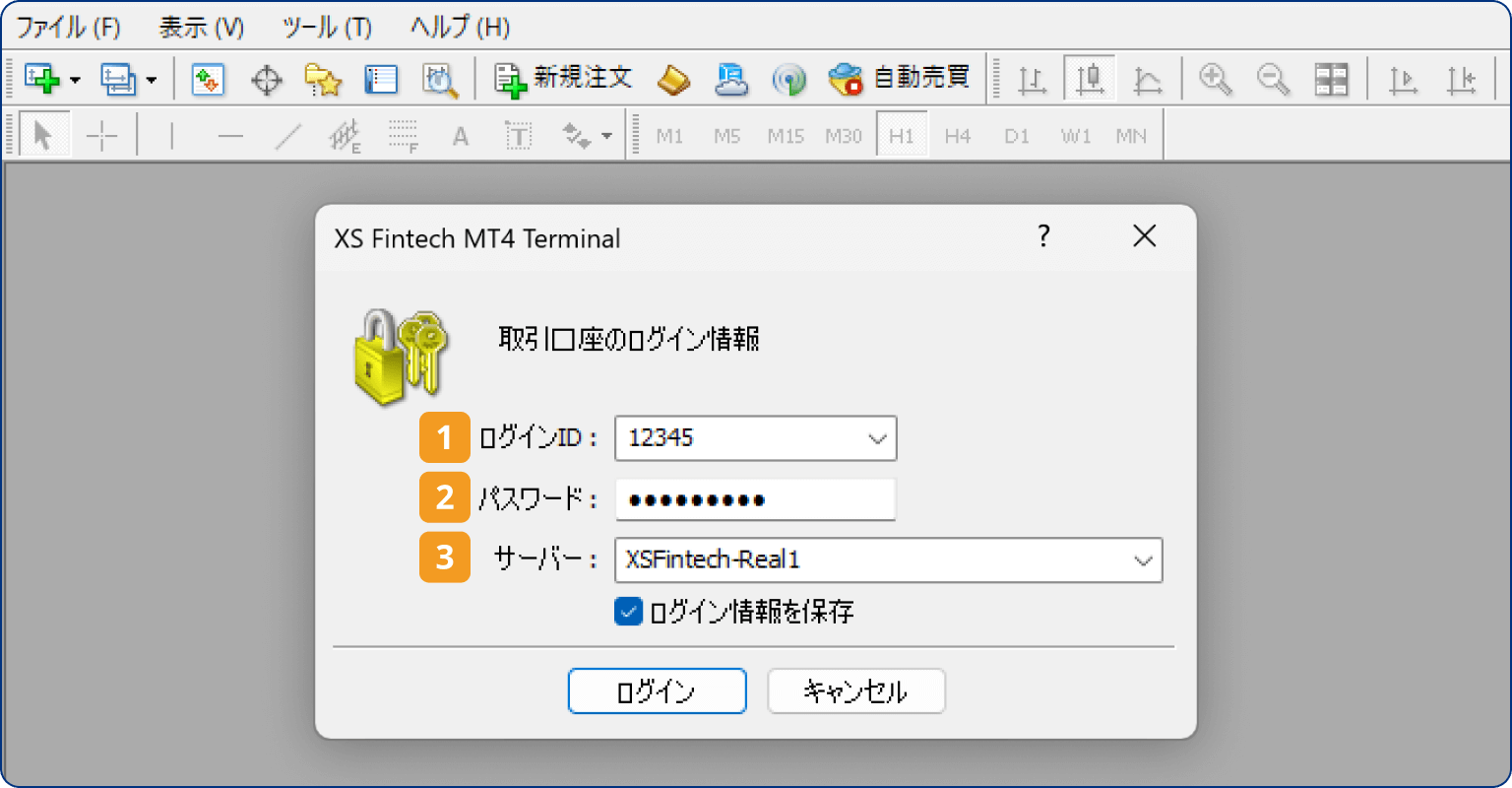
Task: Click the dialog help question mark
Action: click(x=1043, y=236)
